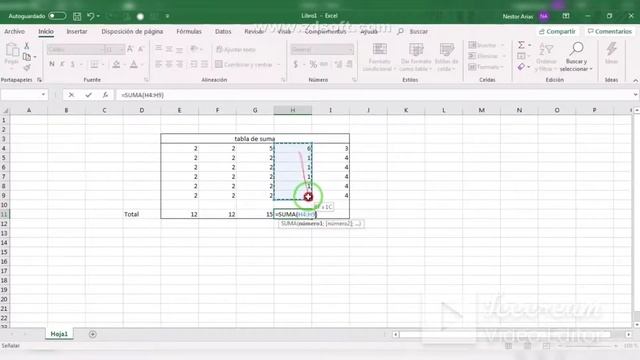The image size is (640, 360).
Task: Open Formato condicional menu
Action: tap(379, 57)
